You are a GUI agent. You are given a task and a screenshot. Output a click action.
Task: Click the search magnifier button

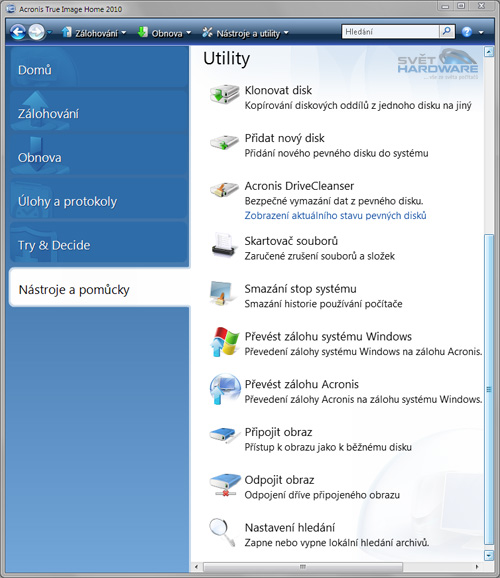[447, 32]
